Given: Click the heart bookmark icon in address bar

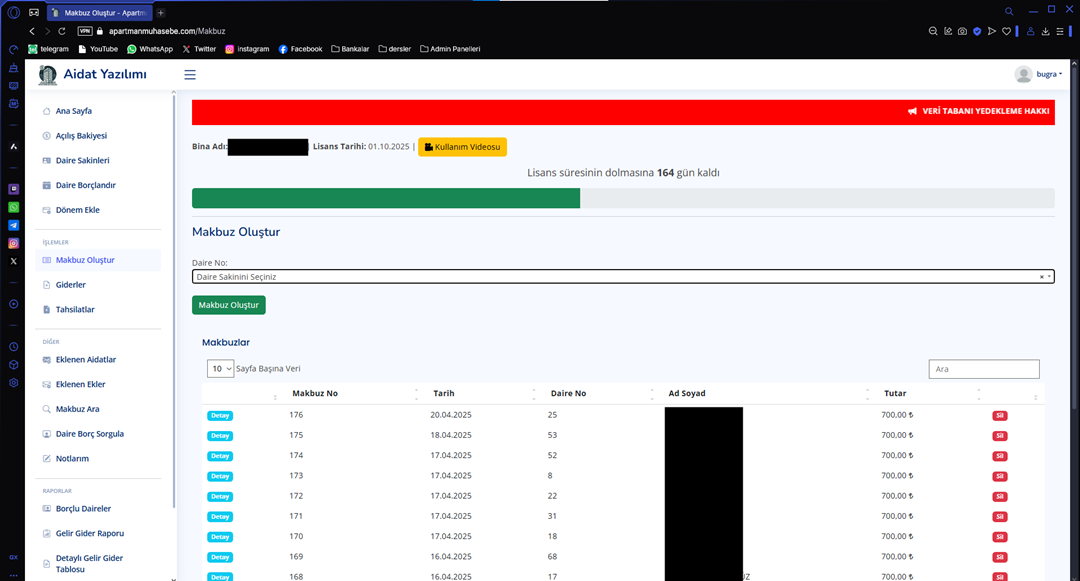Looking at the screenshot, I should 1006,31.
